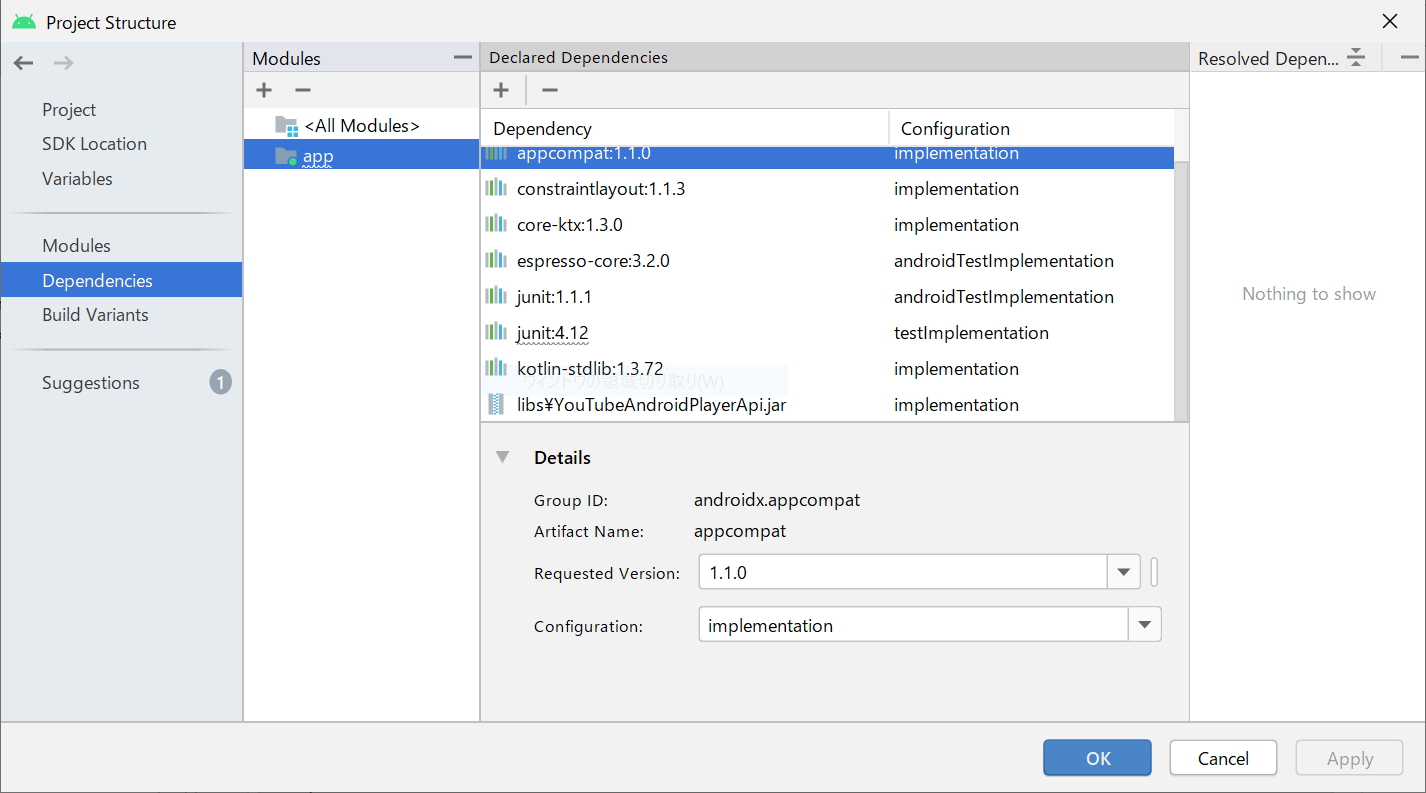
Task: Click the Apply button
Action: pos(1350,758)
